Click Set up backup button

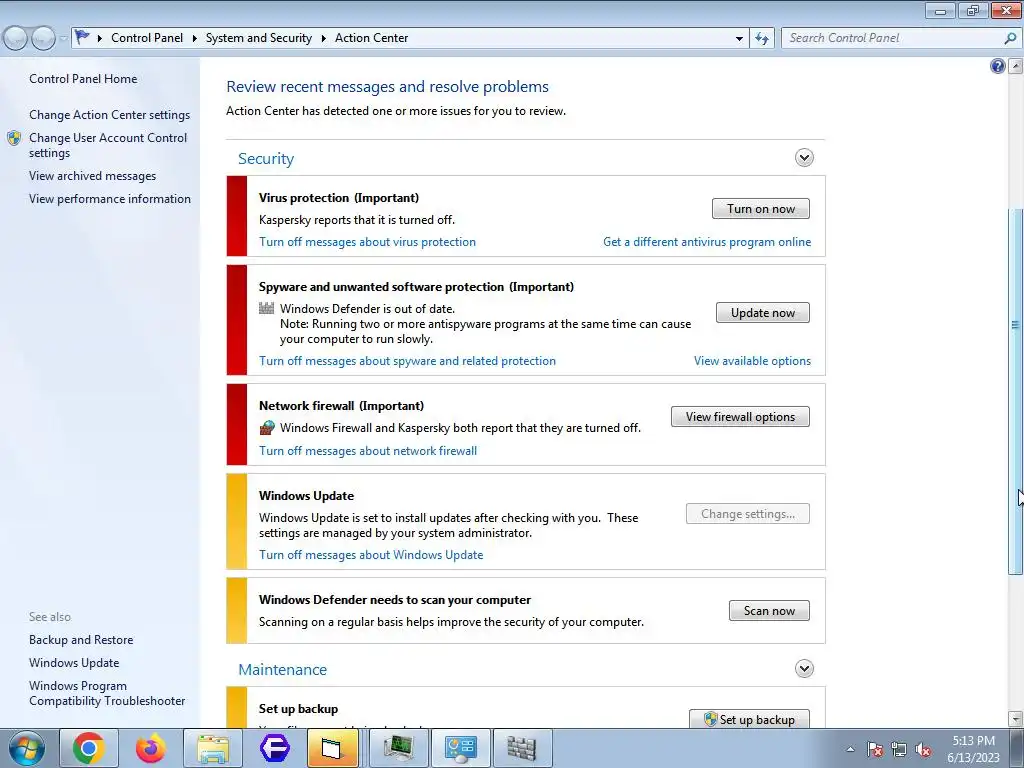[749, 719]
